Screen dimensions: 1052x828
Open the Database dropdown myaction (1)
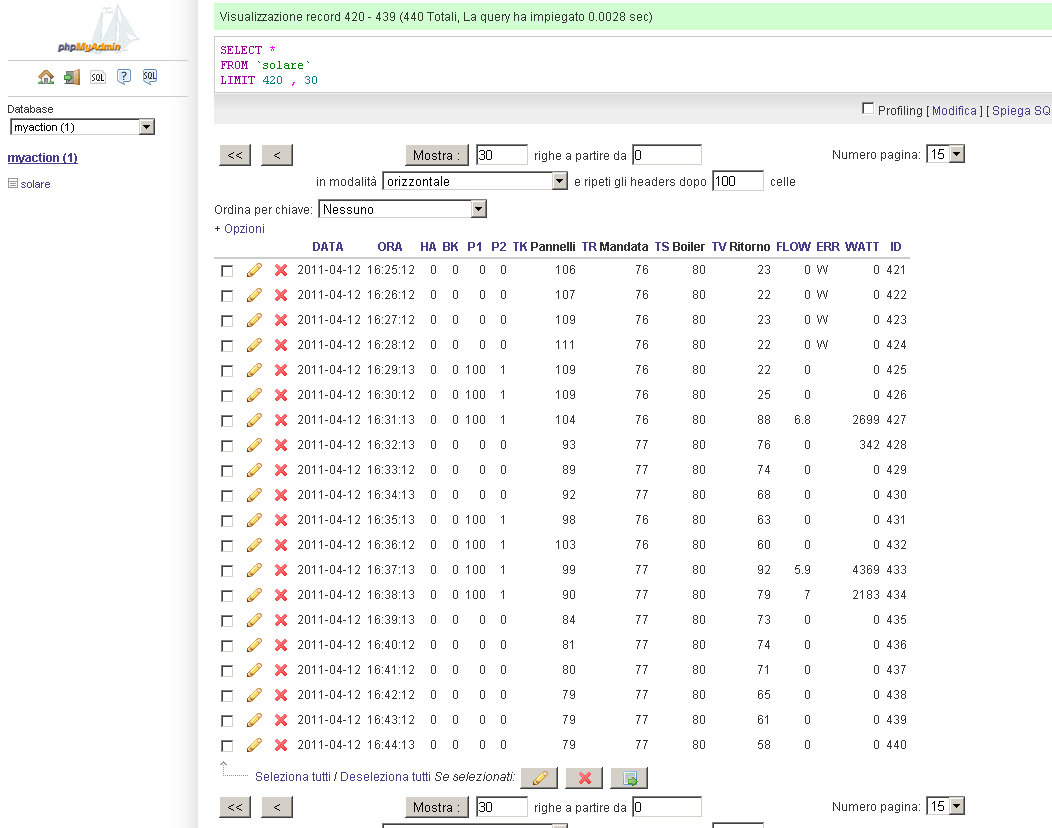point(82,127)
